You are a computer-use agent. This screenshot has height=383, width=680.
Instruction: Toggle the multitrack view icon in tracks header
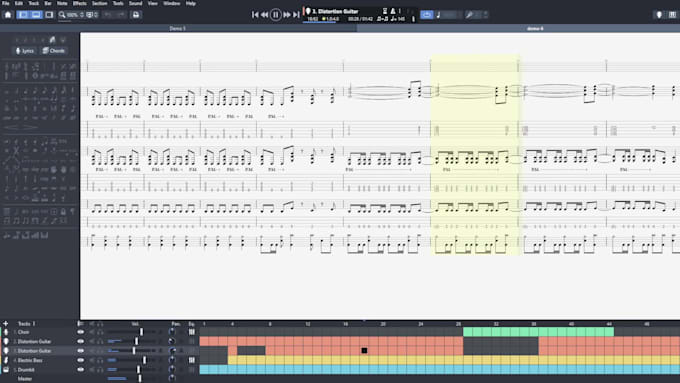click(x=80, y=324)
